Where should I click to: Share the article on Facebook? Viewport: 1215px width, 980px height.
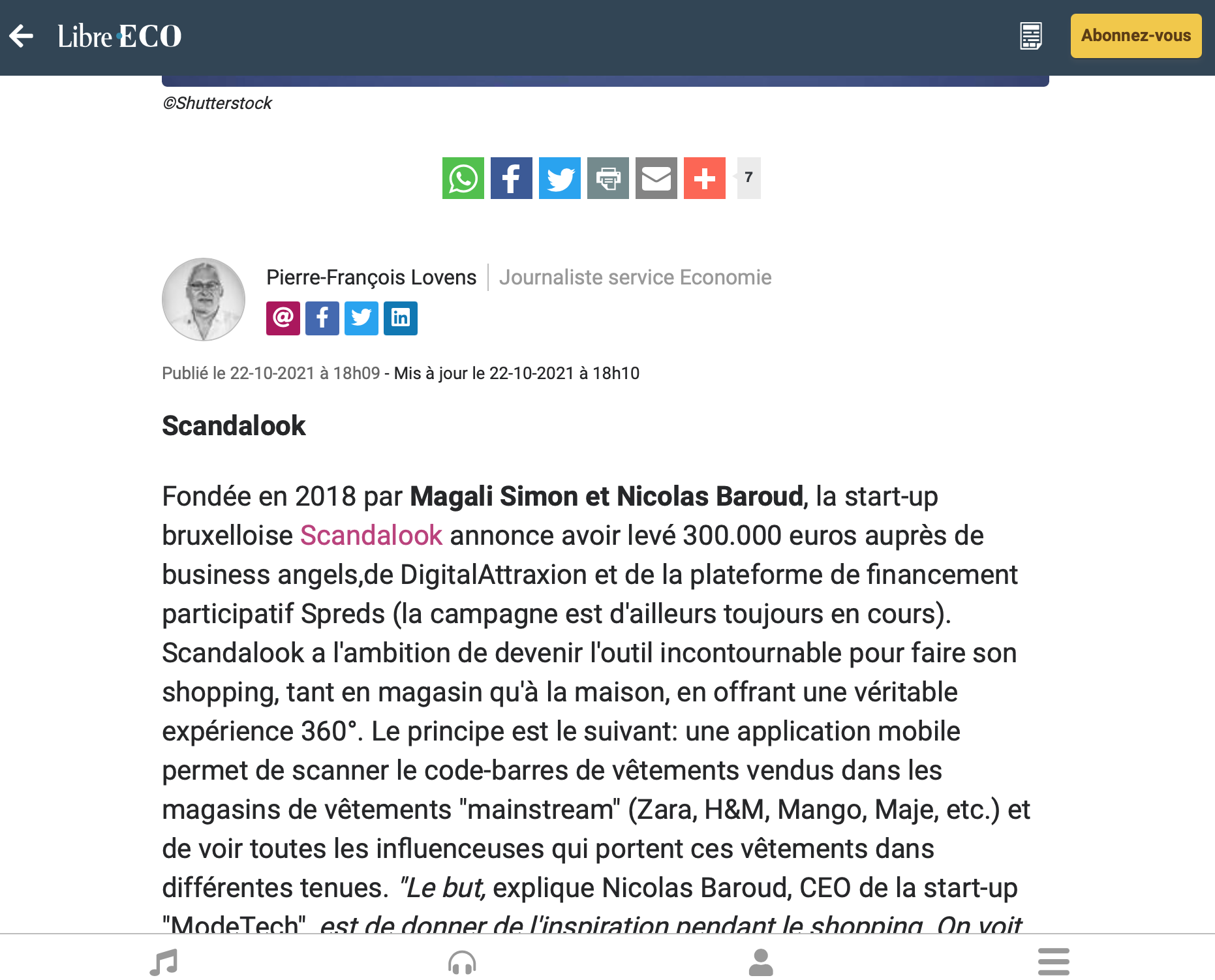point(512,178)
